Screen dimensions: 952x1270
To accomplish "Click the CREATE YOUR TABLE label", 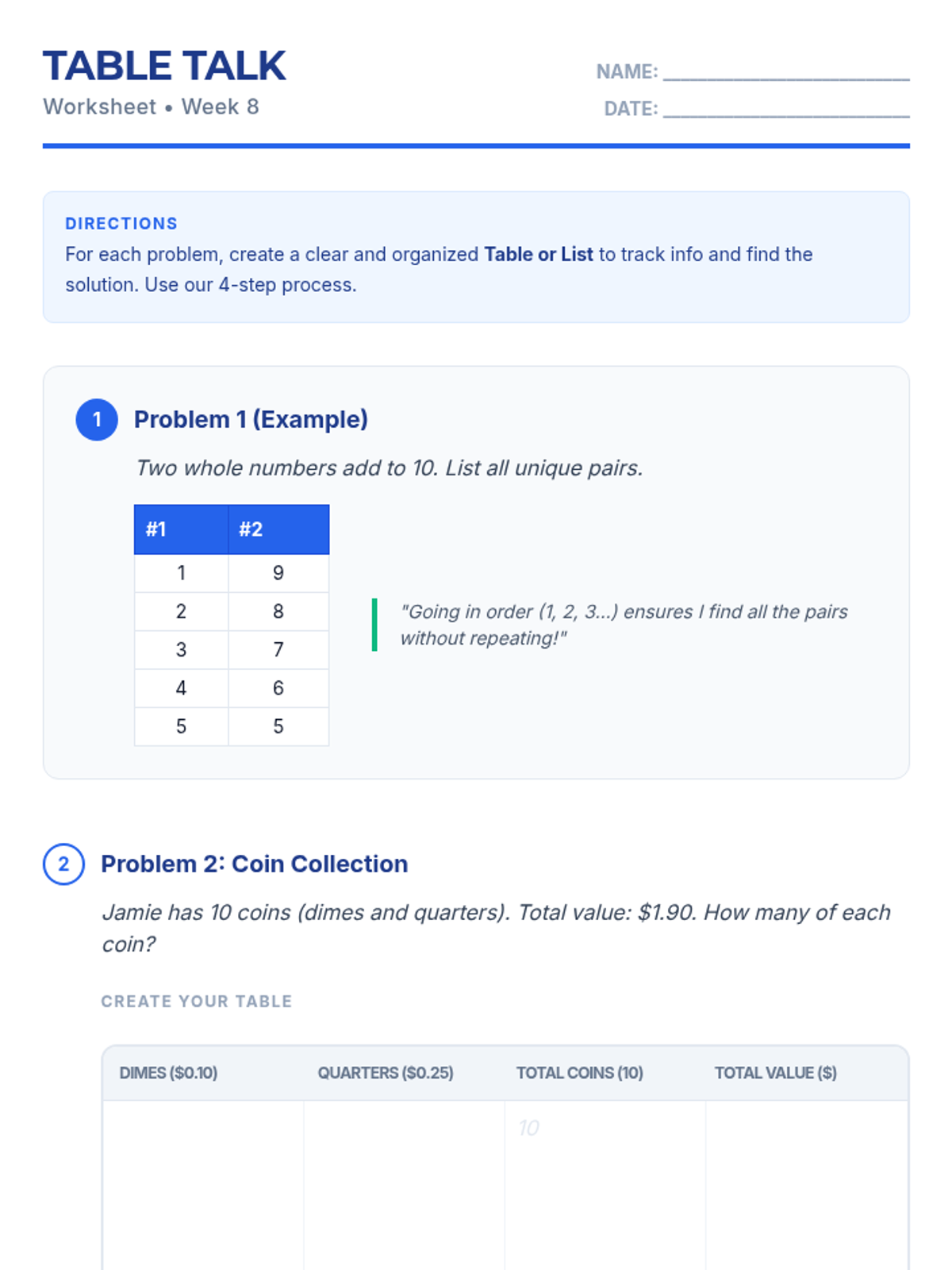I will click(x=197, y=1002).
